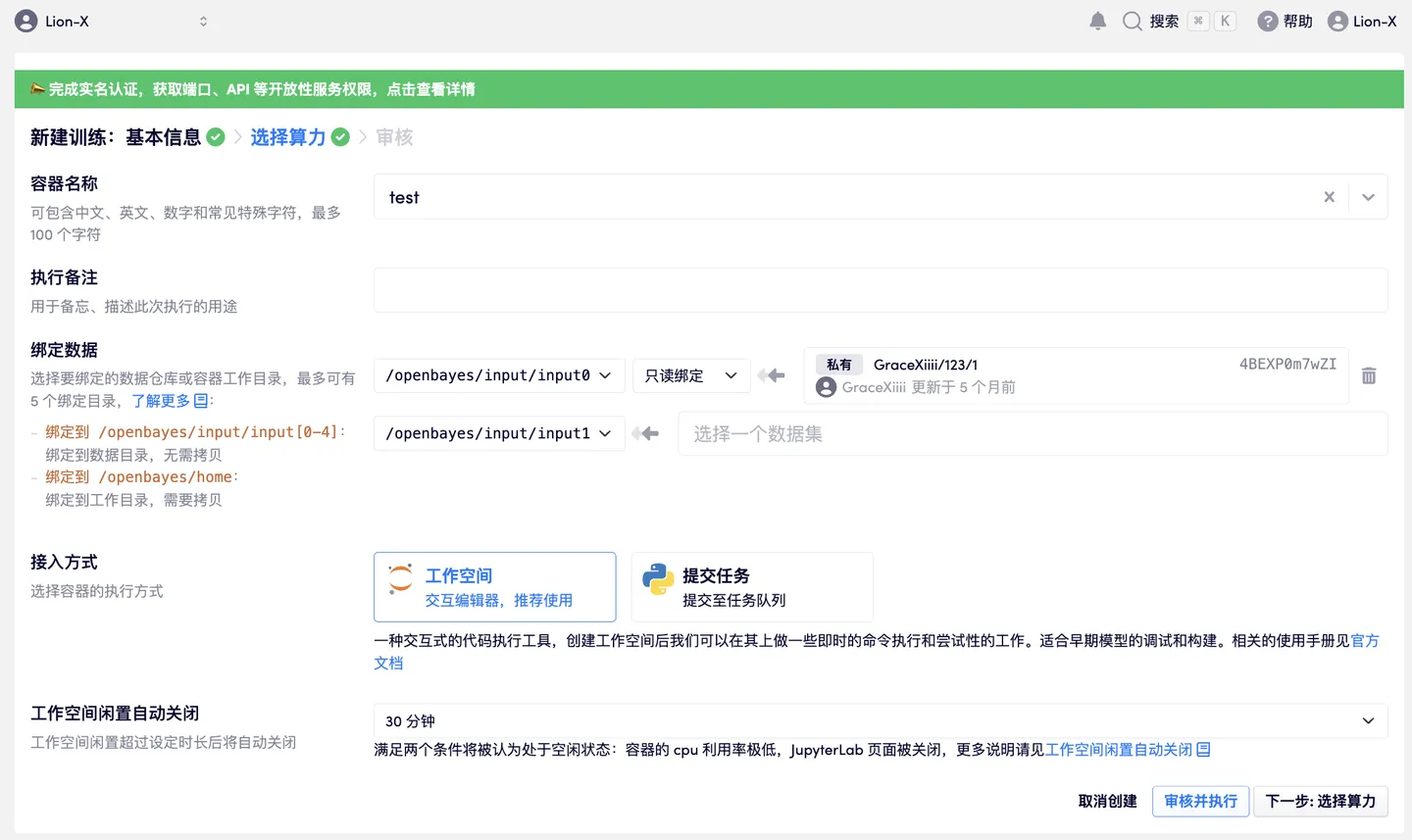The width and height of the screenshot is (1412, 840).
Task: Open the 官方文档 link
Action: coord(1367,640)
